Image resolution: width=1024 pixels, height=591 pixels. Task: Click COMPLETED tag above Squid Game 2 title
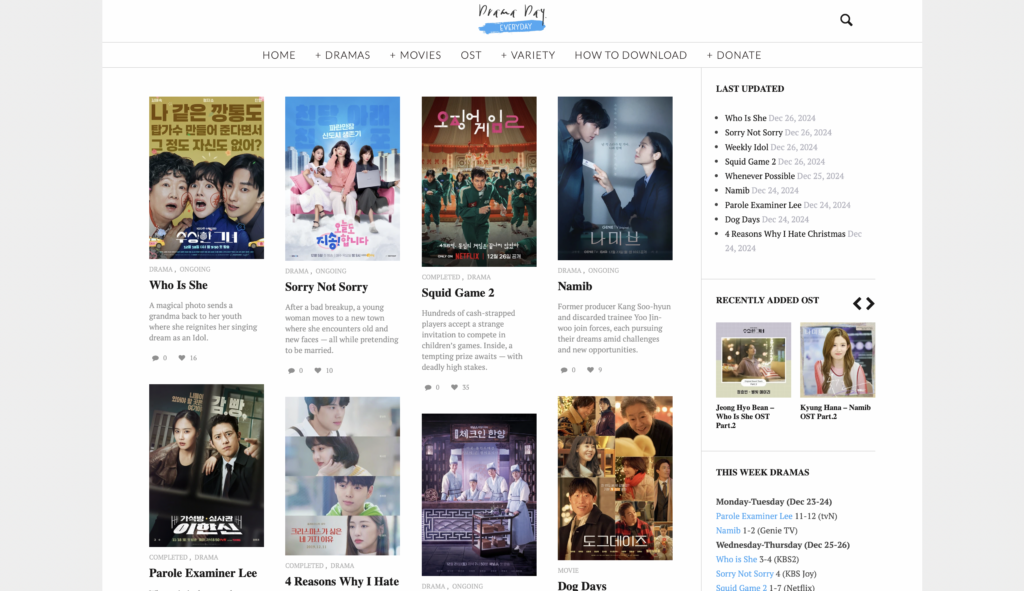pyautogui.click(x=441, y=277)
